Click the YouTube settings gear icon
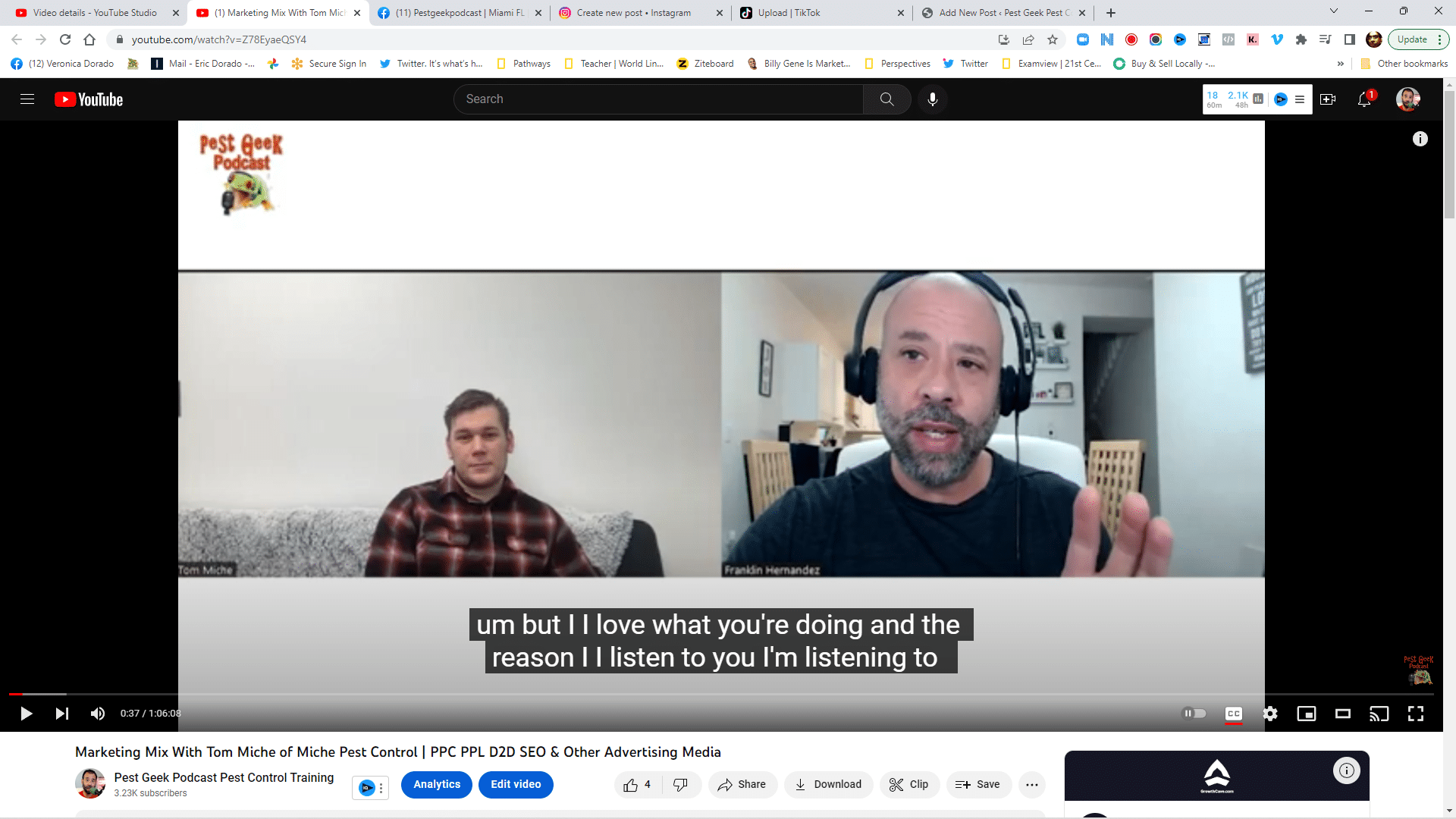The height and width of the screenshot is (819, 1456). pyautogui.click(x=1270, y=713)
